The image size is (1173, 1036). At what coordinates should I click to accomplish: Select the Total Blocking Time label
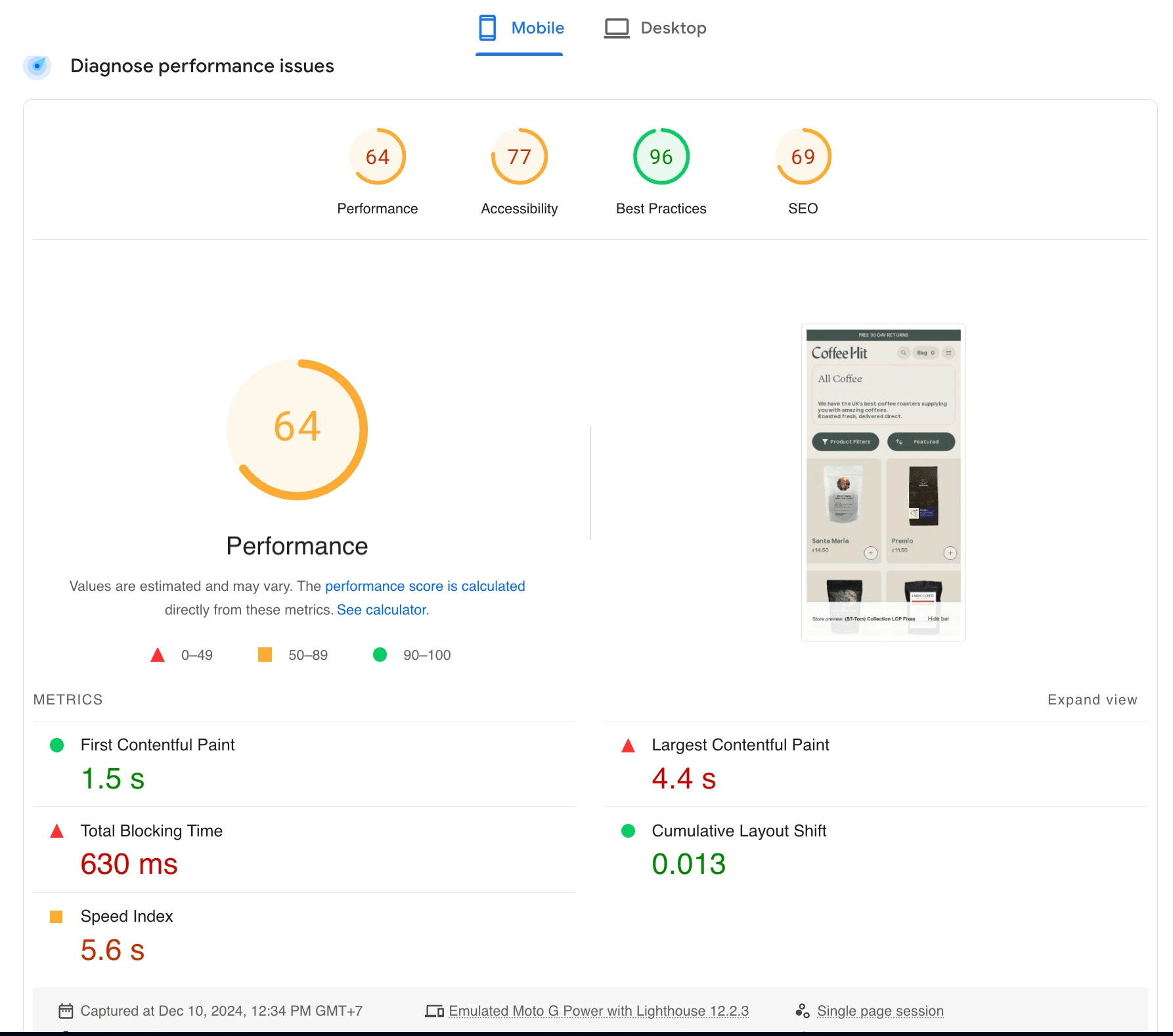tap(152, 831)
